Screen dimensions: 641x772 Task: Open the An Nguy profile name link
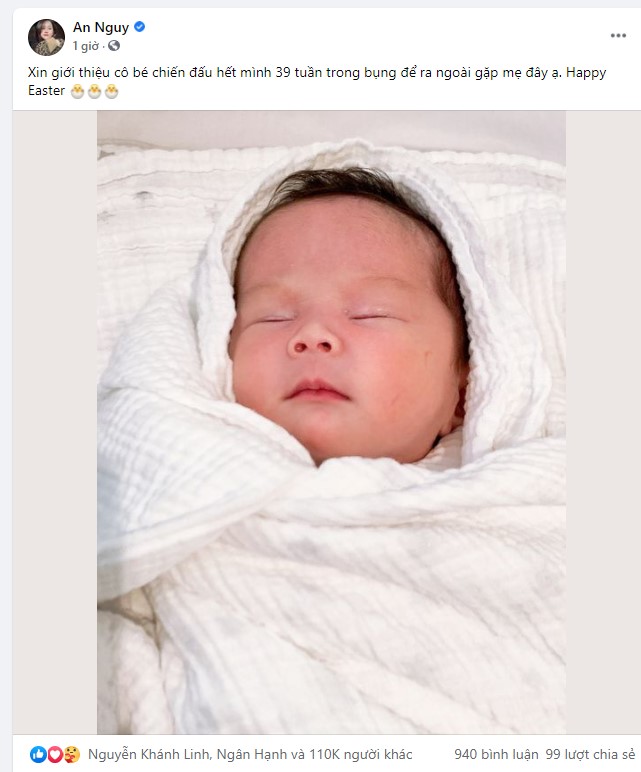pos(101,27)
